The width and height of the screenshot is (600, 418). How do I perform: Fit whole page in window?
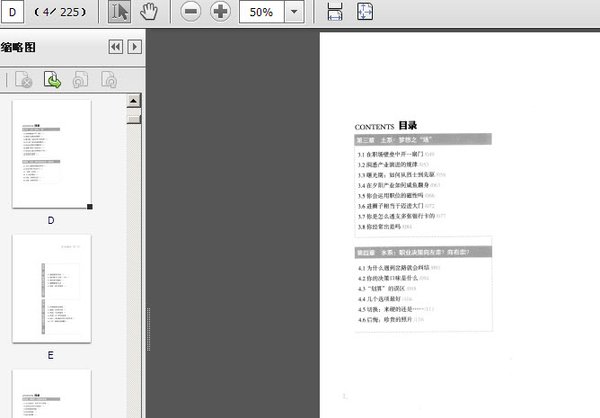click(365, 12)
